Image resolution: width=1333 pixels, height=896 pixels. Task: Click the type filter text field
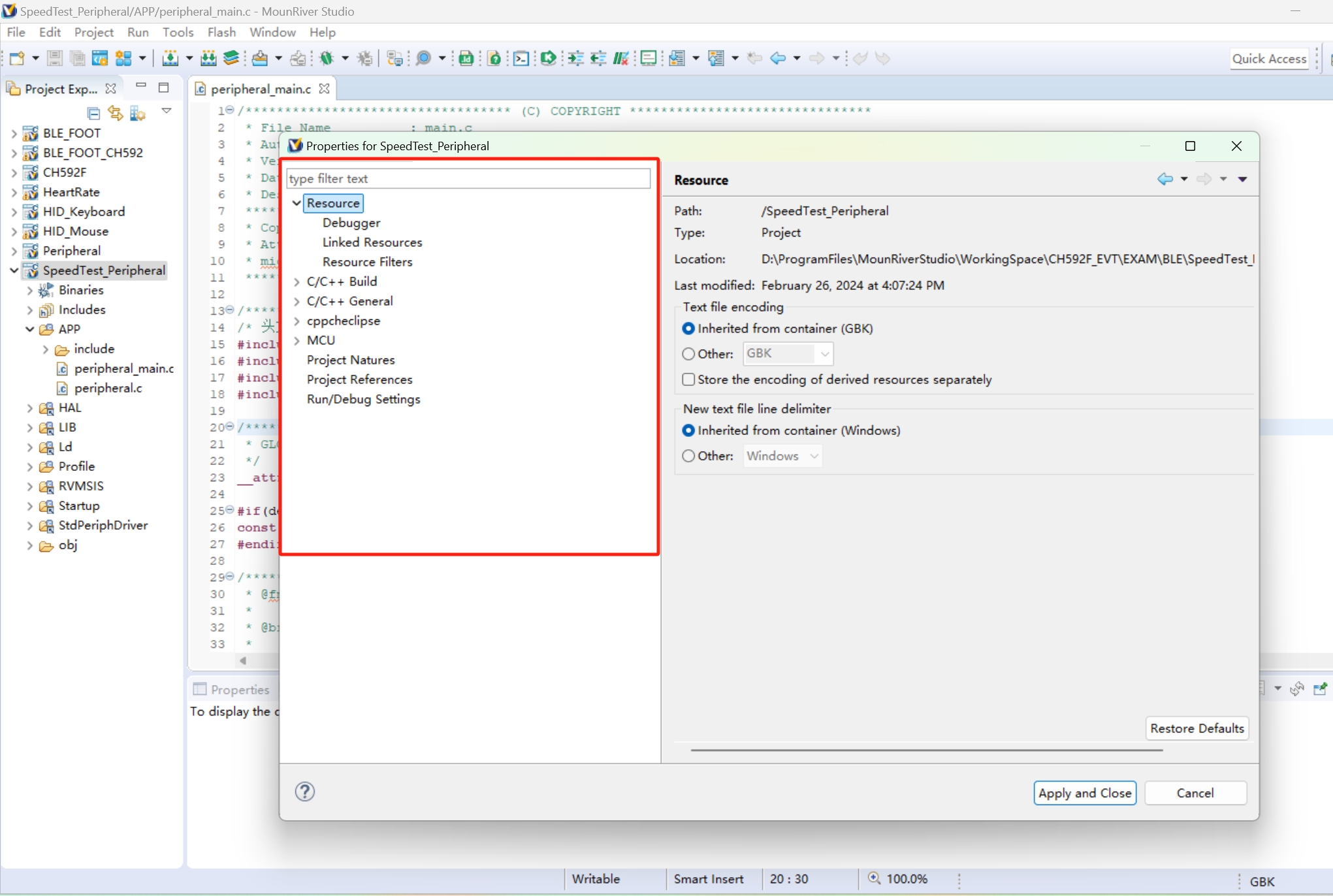tap(468, 178)
